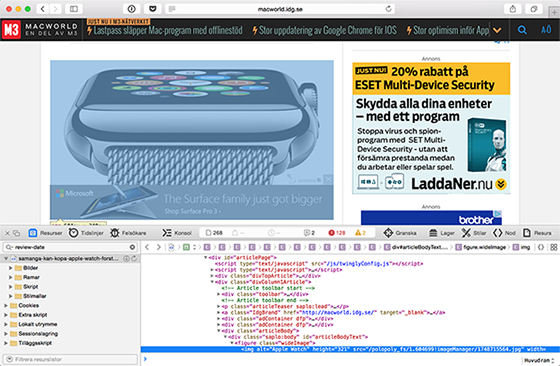
Task: Open the site search magnifier
Action: click(x=522, y=30)
